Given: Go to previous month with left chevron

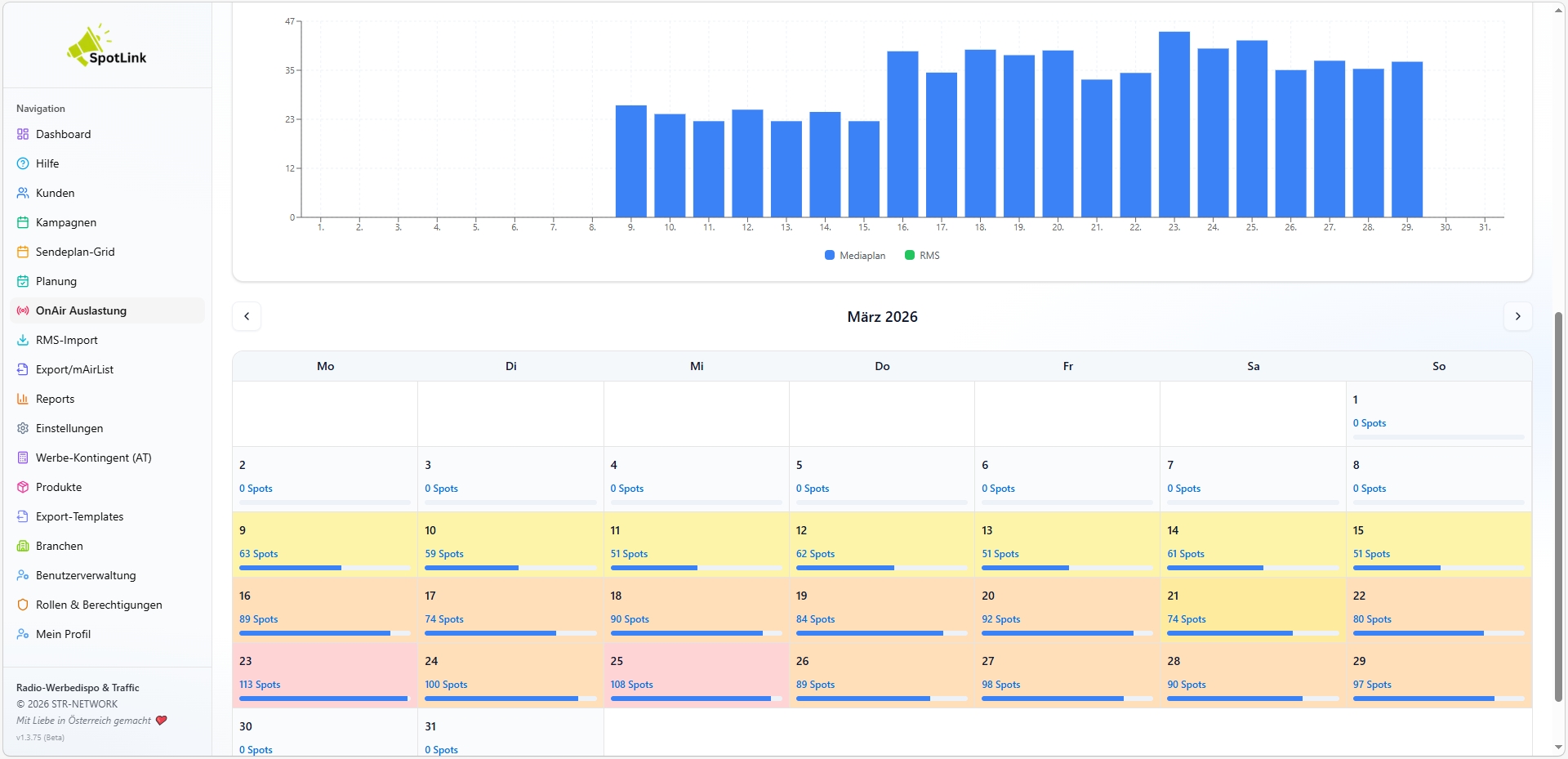Looking at the screenshot, I should (247, 316).
